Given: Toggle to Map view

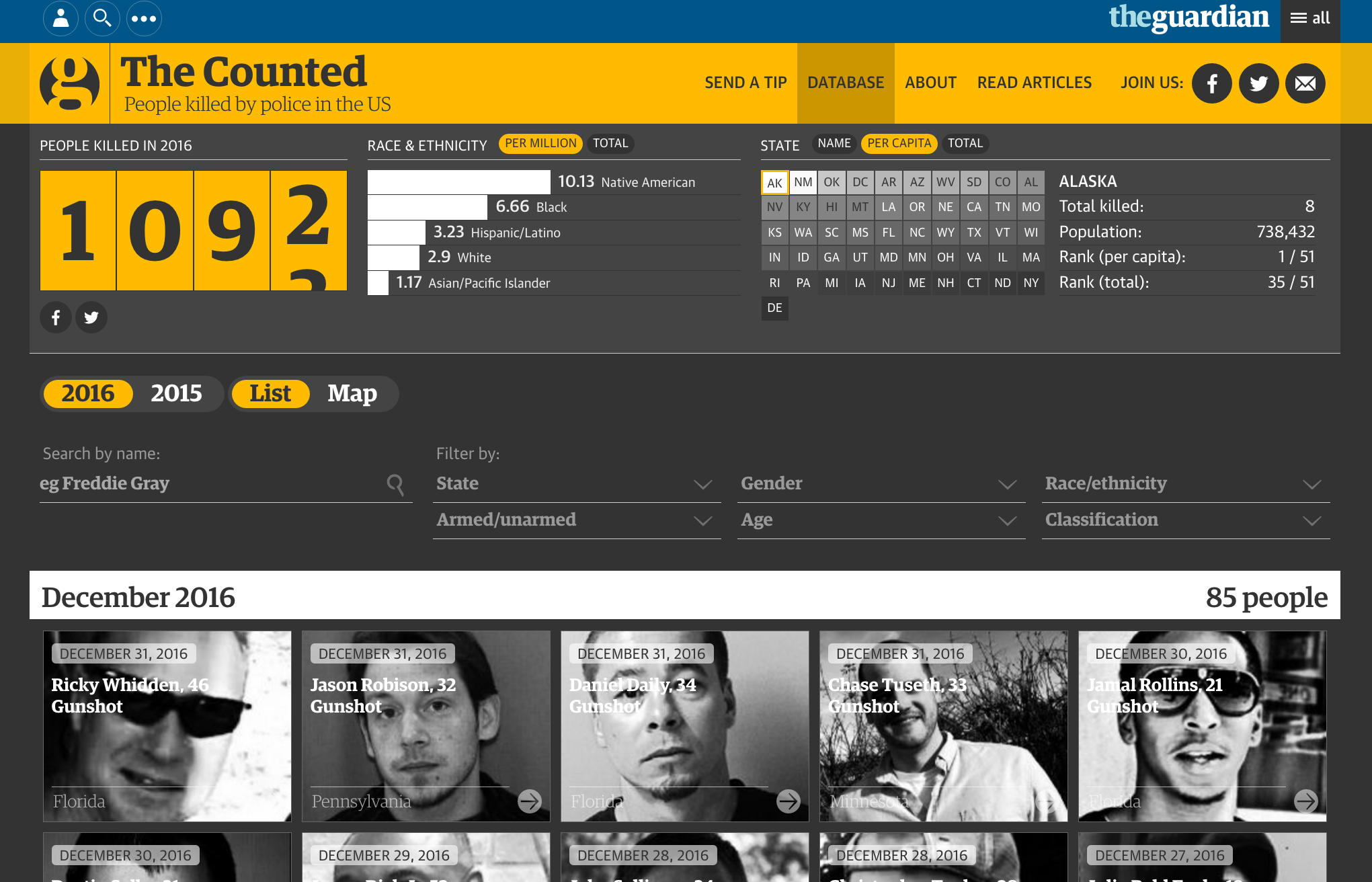Looking at the screenshot, I should (x=352, y=393).
